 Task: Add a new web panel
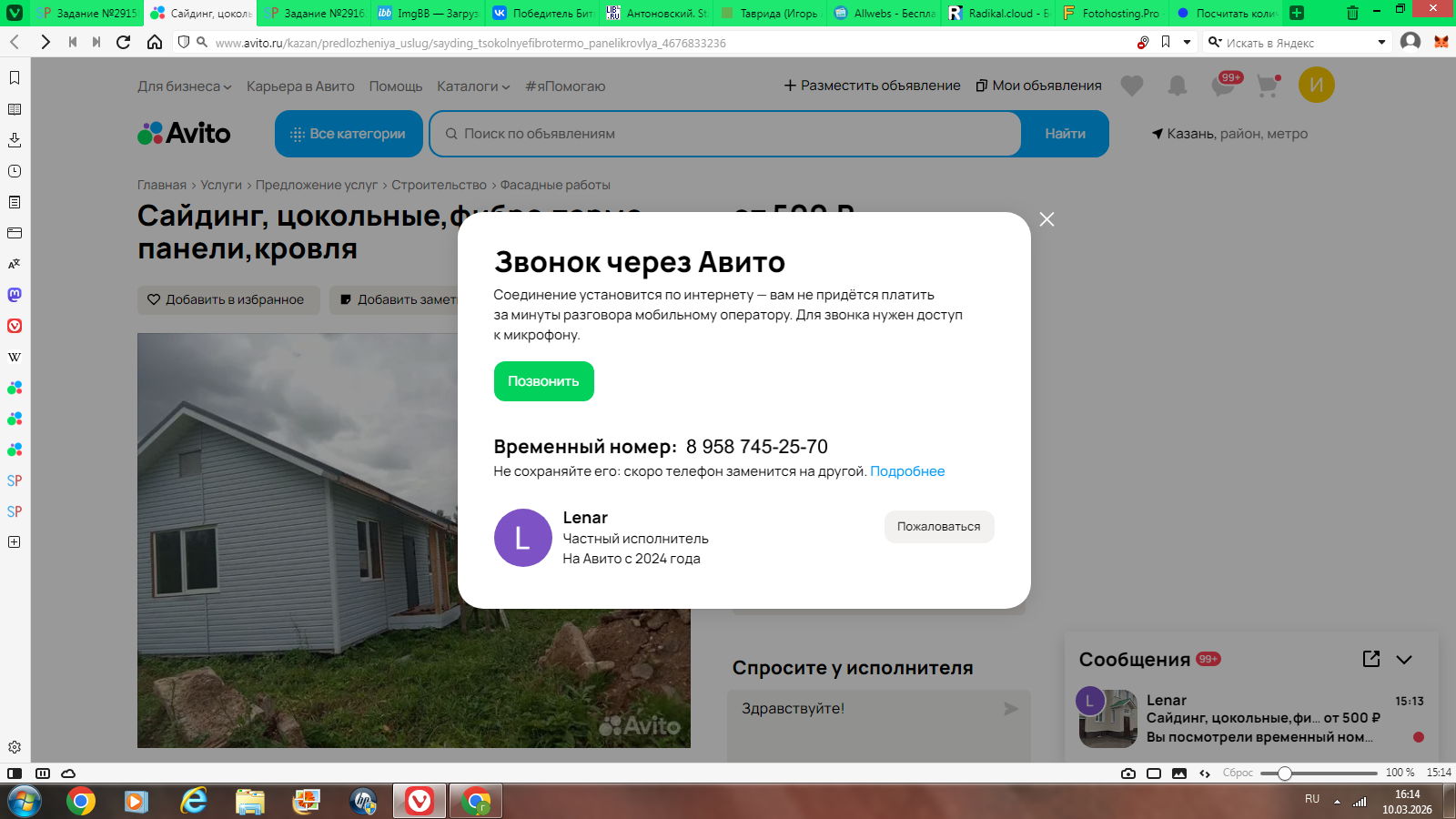(x=15, y=542)
